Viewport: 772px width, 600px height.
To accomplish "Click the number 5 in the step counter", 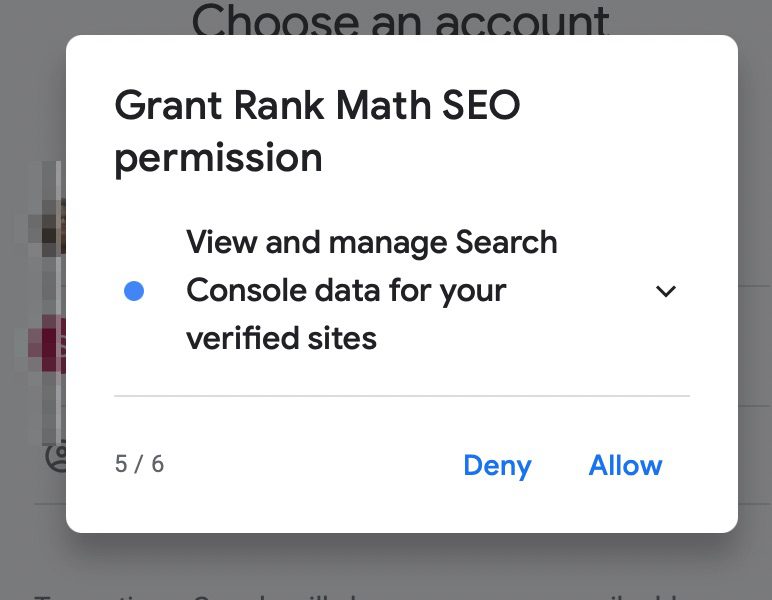I will pos(121,464).
